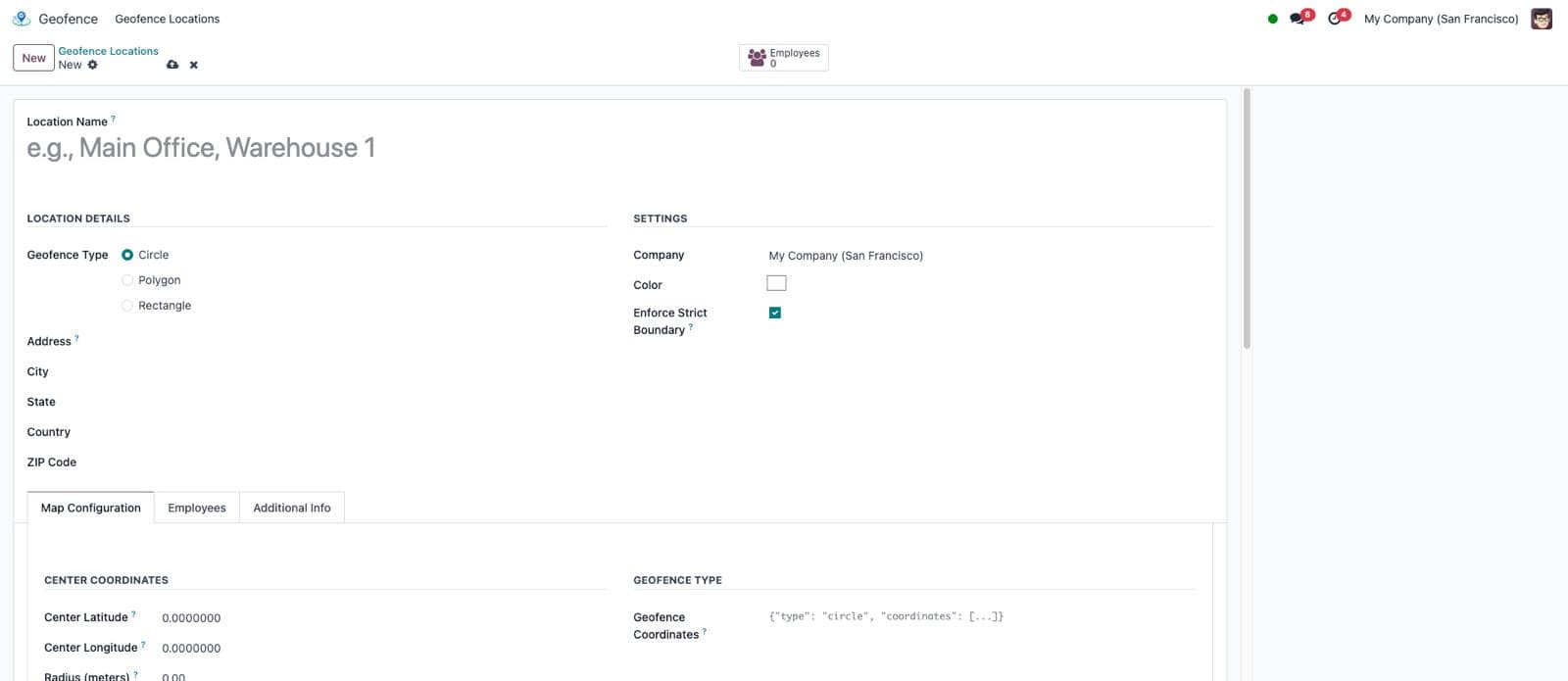
Task: Click the New button
Action: [33, 58]
